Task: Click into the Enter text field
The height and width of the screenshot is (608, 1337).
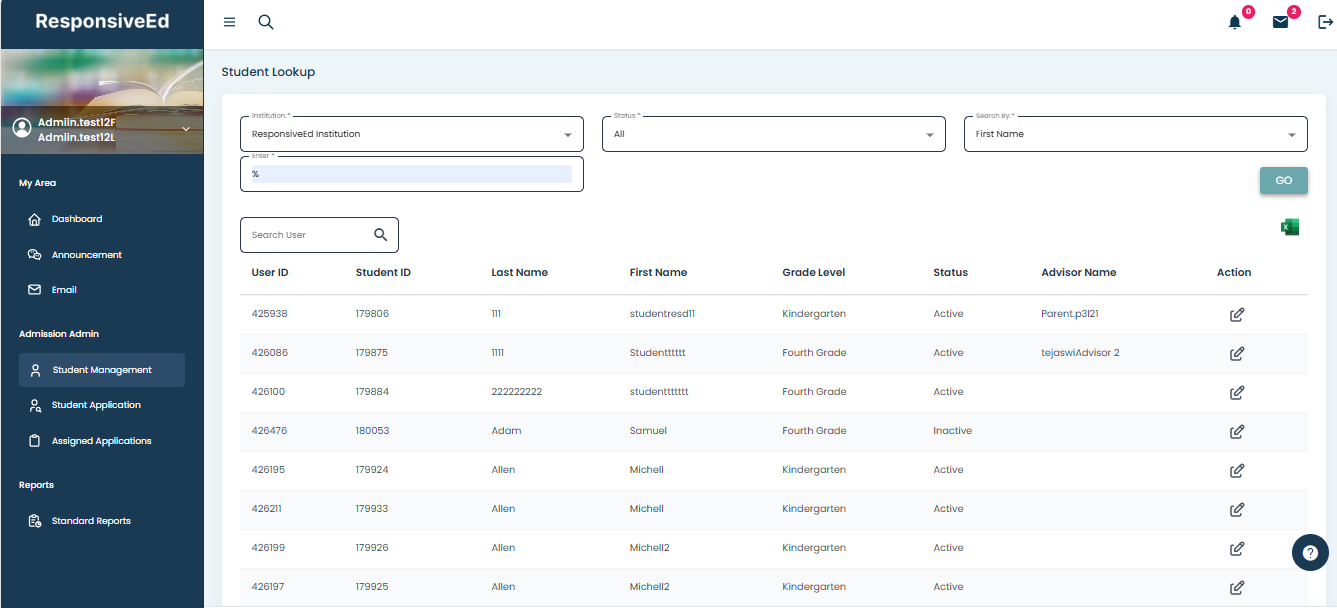Action: (411, 174)
